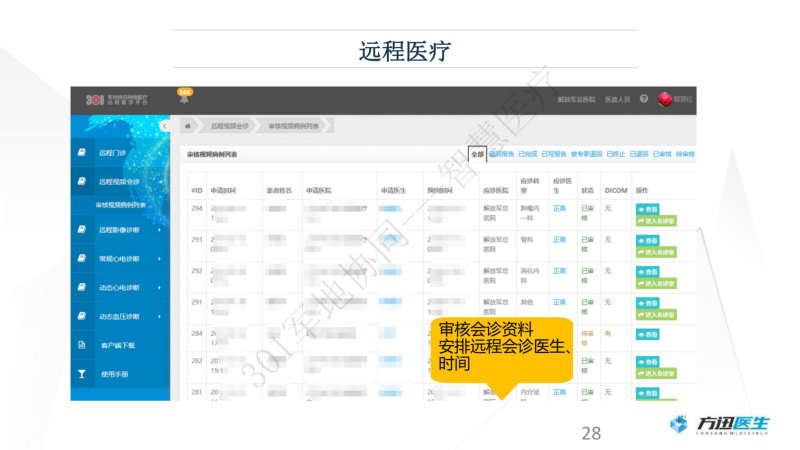Click 进入会诊室 for record 294
Screen dimensions: 800x450
656,221
